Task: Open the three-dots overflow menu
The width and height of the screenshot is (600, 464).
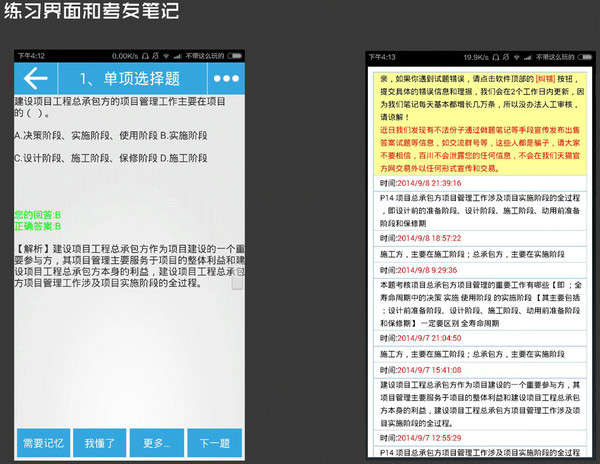Action: coord(227,79)
